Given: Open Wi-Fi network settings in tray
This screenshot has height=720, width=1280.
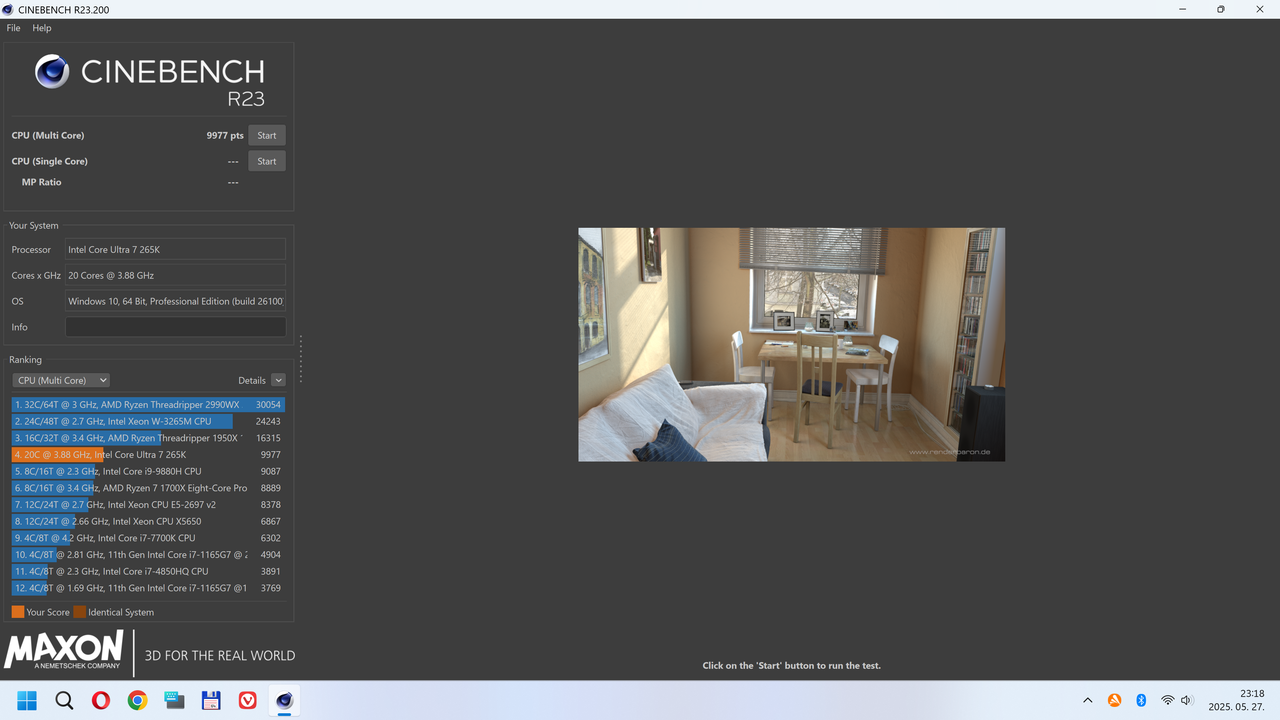Looking at the screenshot, I should click(x=1167, y=700).
